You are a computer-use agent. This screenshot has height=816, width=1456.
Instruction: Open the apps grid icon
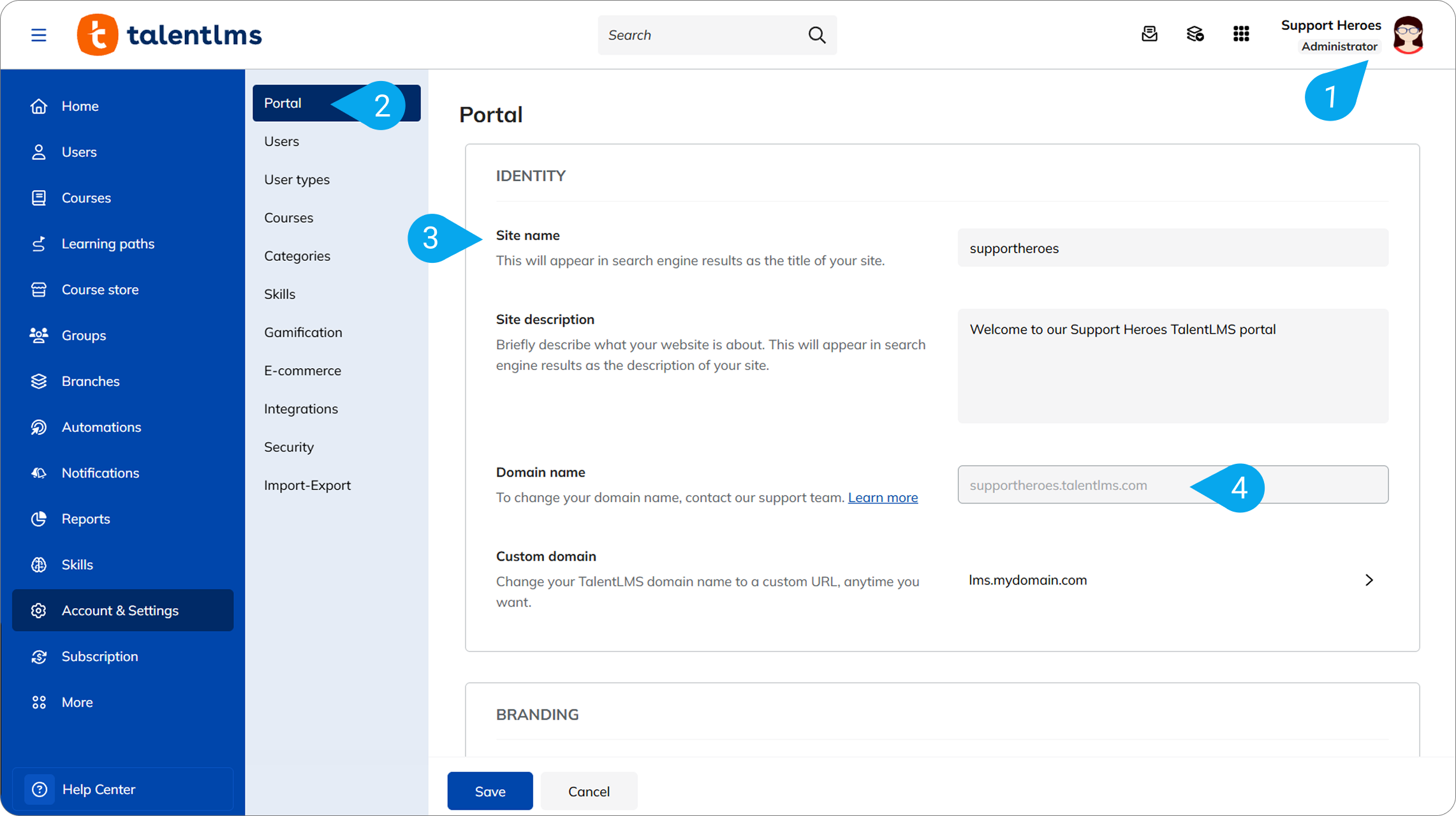[1241, 34]
